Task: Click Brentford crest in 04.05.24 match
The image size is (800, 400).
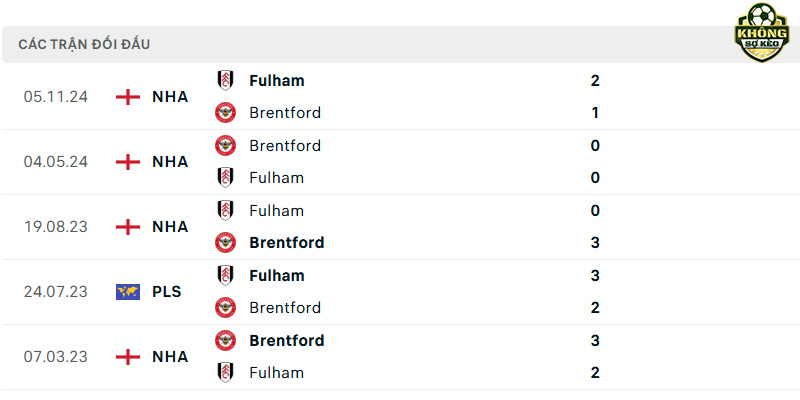Action: pos(225,145)
